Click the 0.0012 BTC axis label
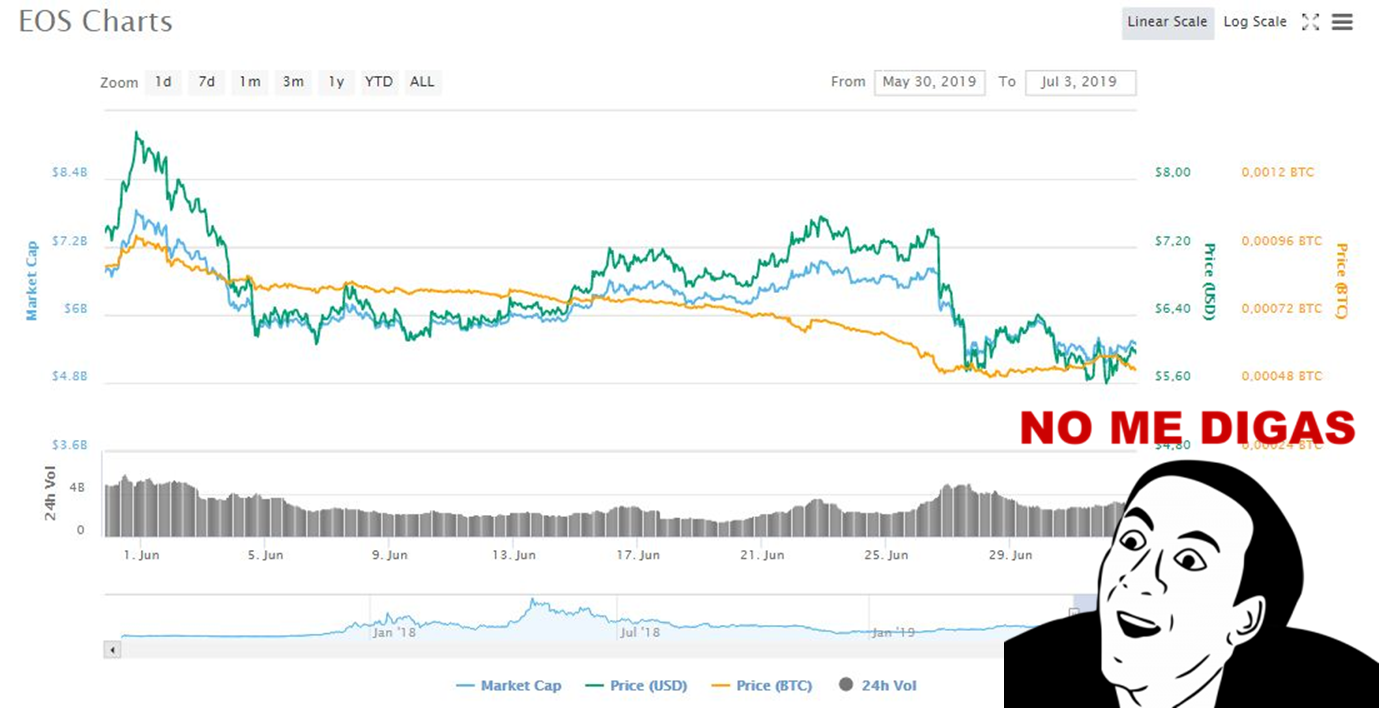The height and width of the screenshot is (708, 1385). coord(1278,172)
